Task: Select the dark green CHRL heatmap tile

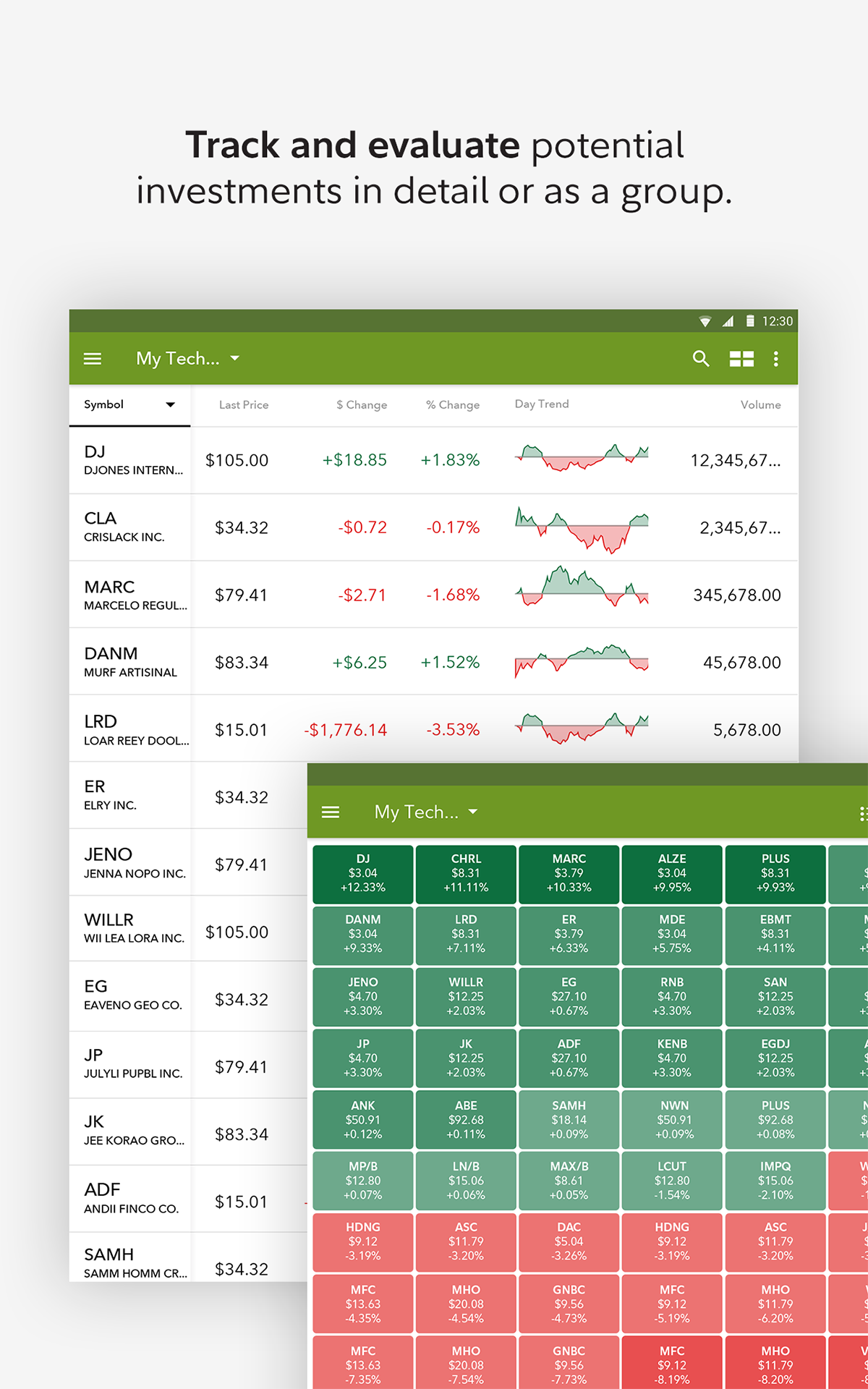Action: point(466,873)
